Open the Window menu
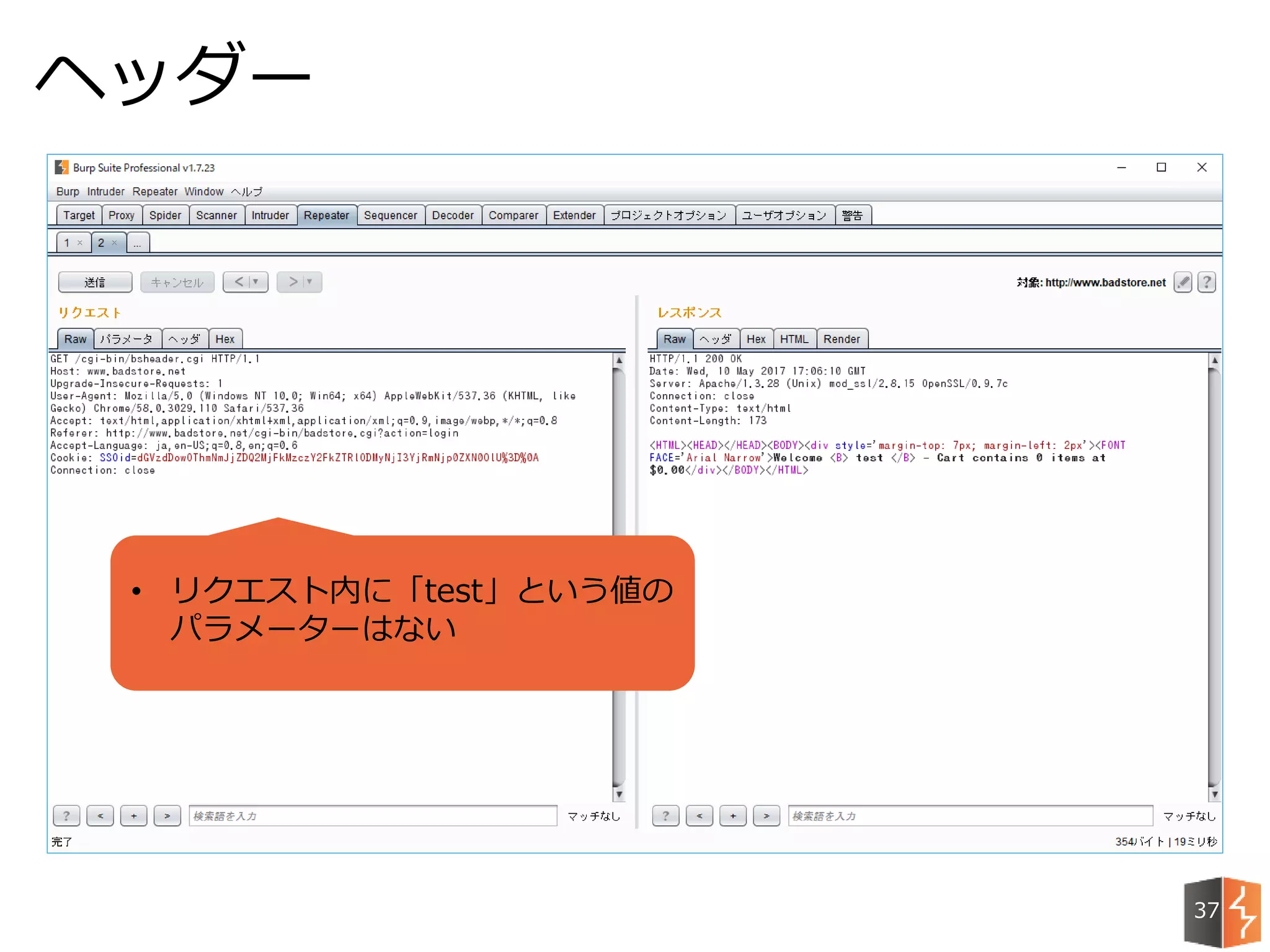This screenshot has height=952, width=1270. 203,192
